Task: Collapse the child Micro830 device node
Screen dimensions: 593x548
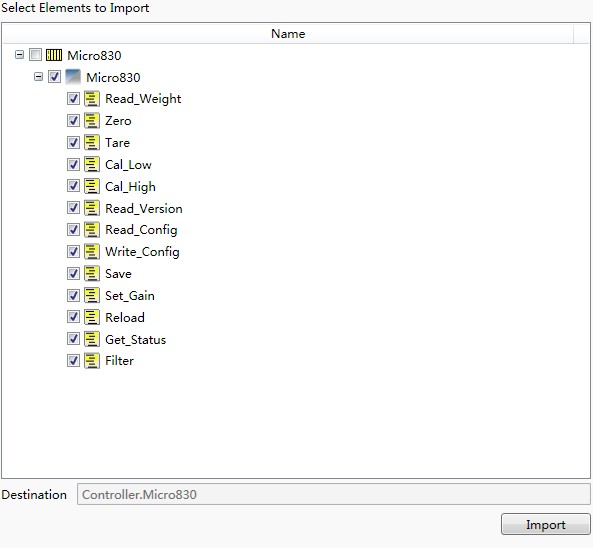Action: coord(38,77)
